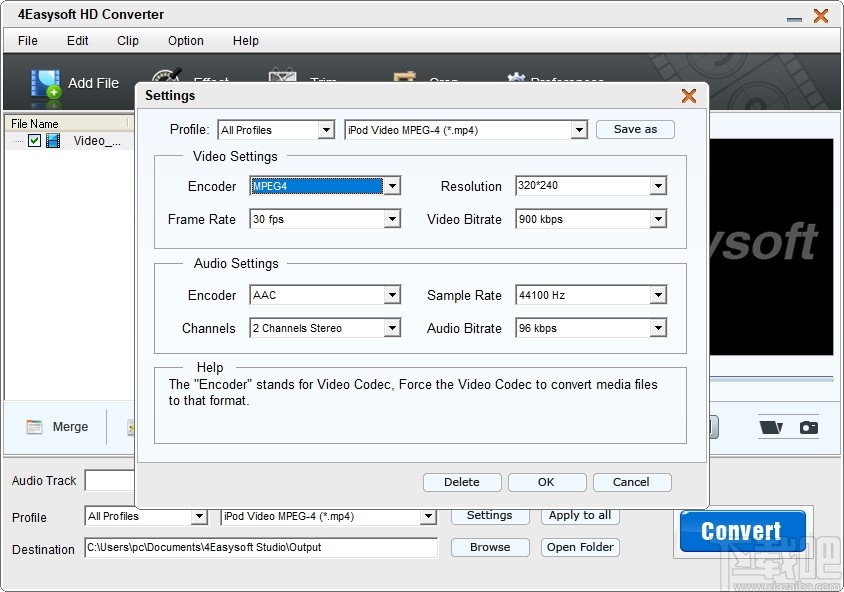Viewport: 844px width, 592px height.
Task: Select the Trim tool icon
Action: tap(281, 76)
